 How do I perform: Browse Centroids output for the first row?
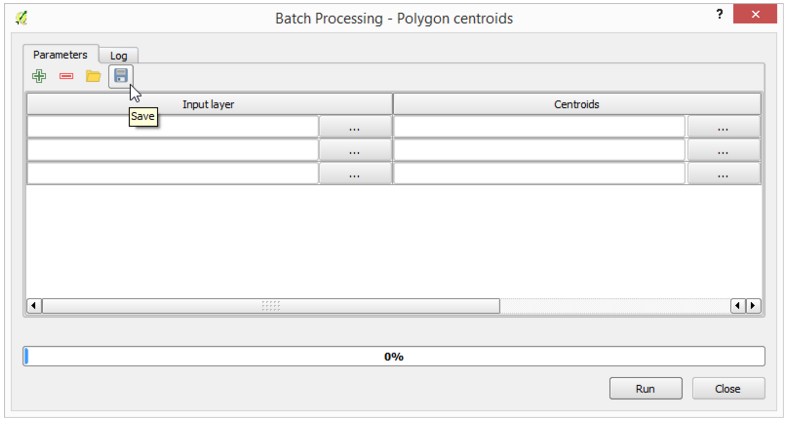(x=723, y=127)
